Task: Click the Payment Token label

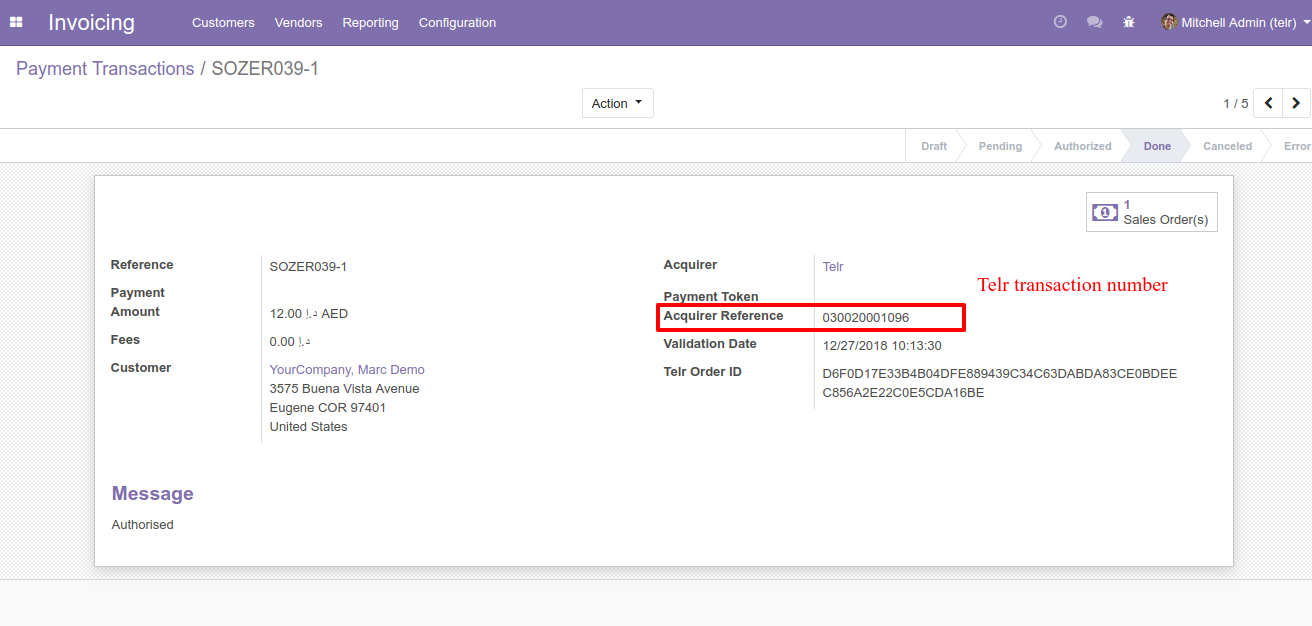Action: coord(711,297)
